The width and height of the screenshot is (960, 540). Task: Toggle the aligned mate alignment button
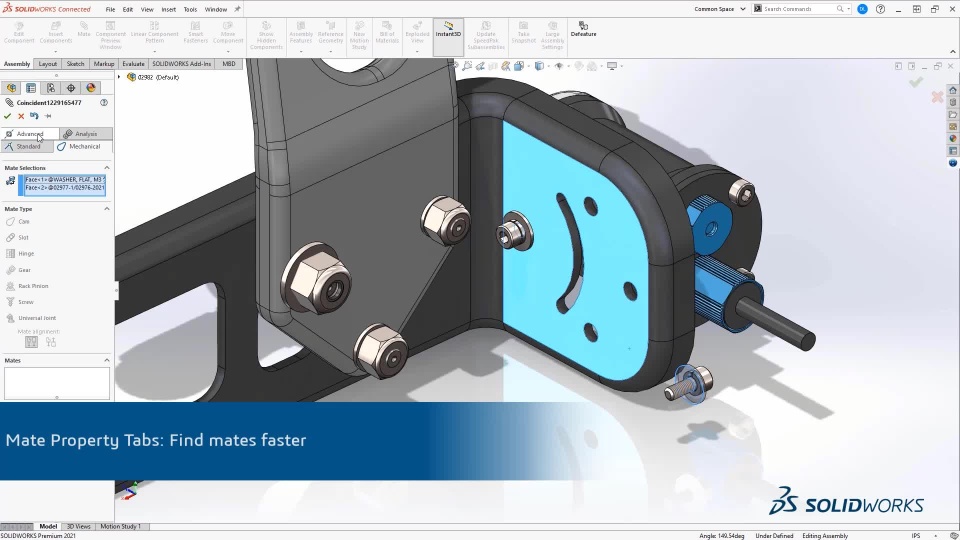[x=31, y=342]
